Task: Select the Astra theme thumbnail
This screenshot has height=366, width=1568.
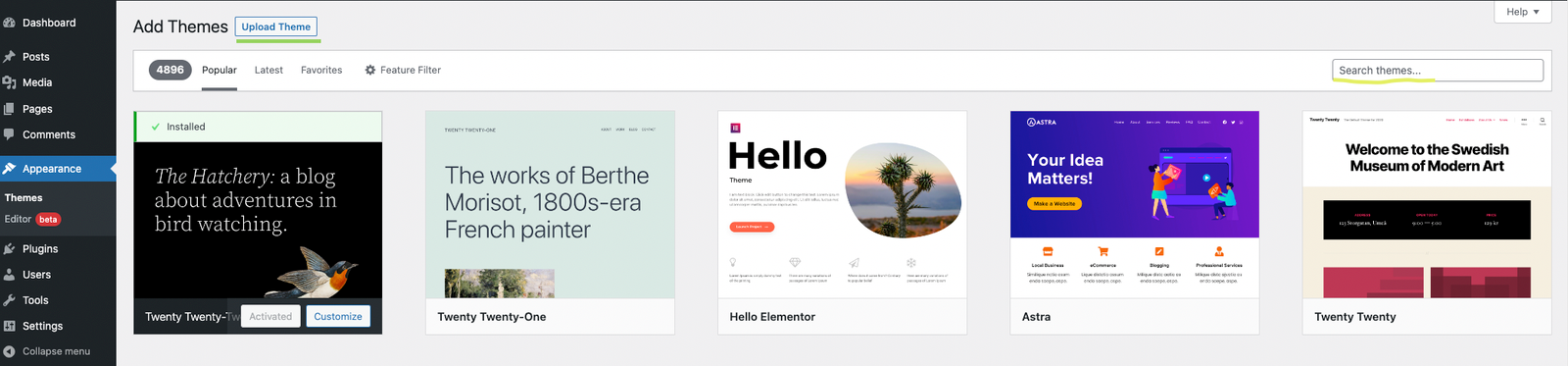Action: [x=1135, y=204]
